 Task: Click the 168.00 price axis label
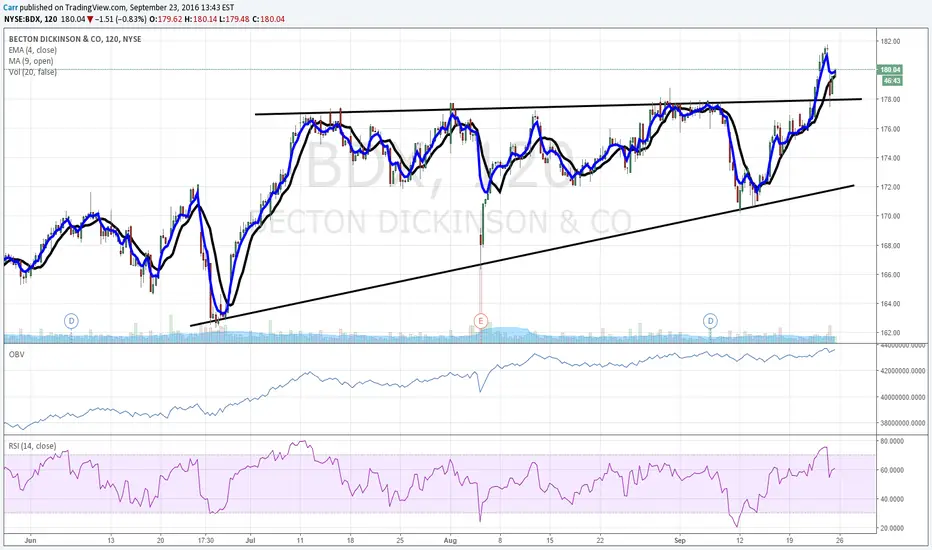[890, 245]
